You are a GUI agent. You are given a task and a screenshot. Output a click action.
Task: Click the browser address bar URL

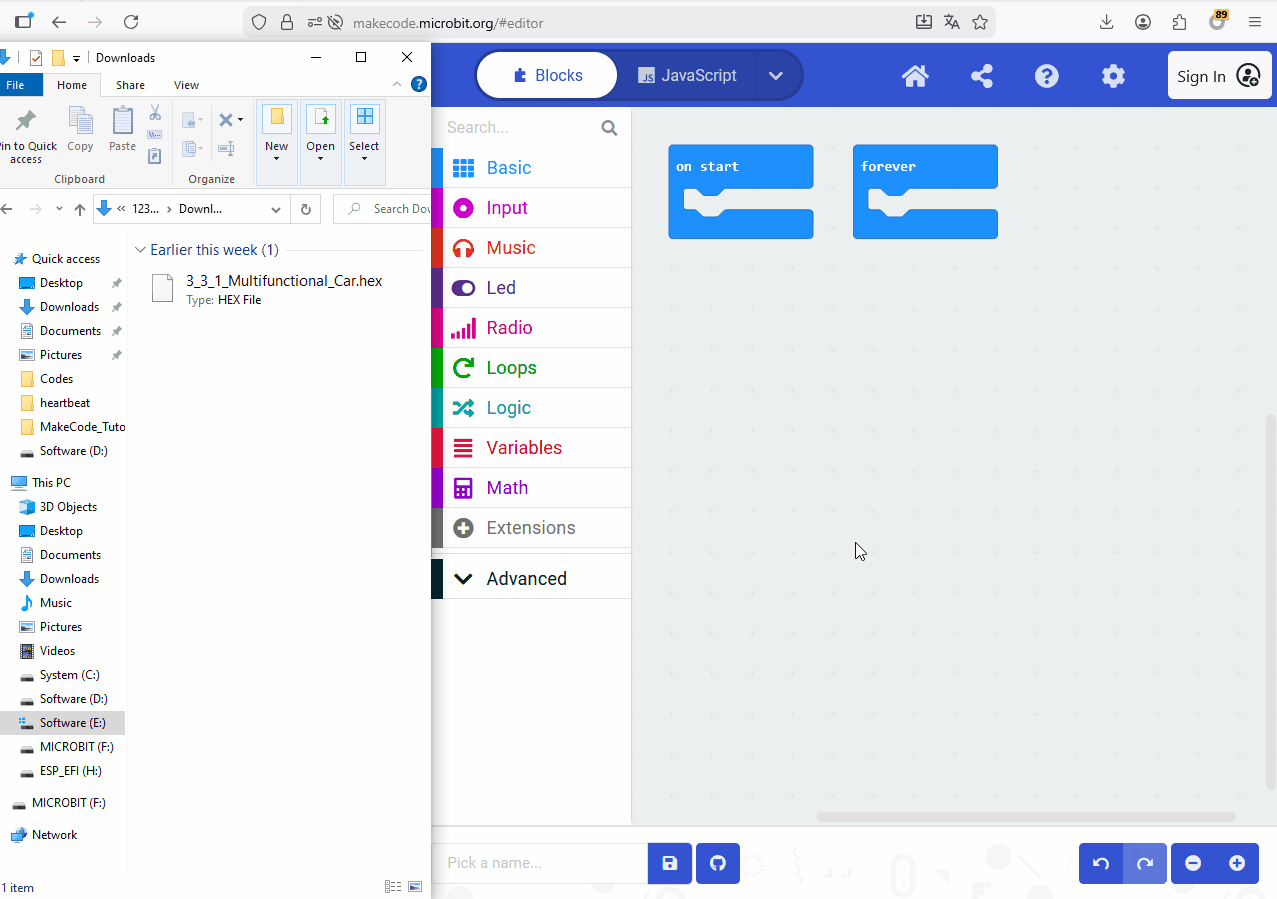click(448, 22)
